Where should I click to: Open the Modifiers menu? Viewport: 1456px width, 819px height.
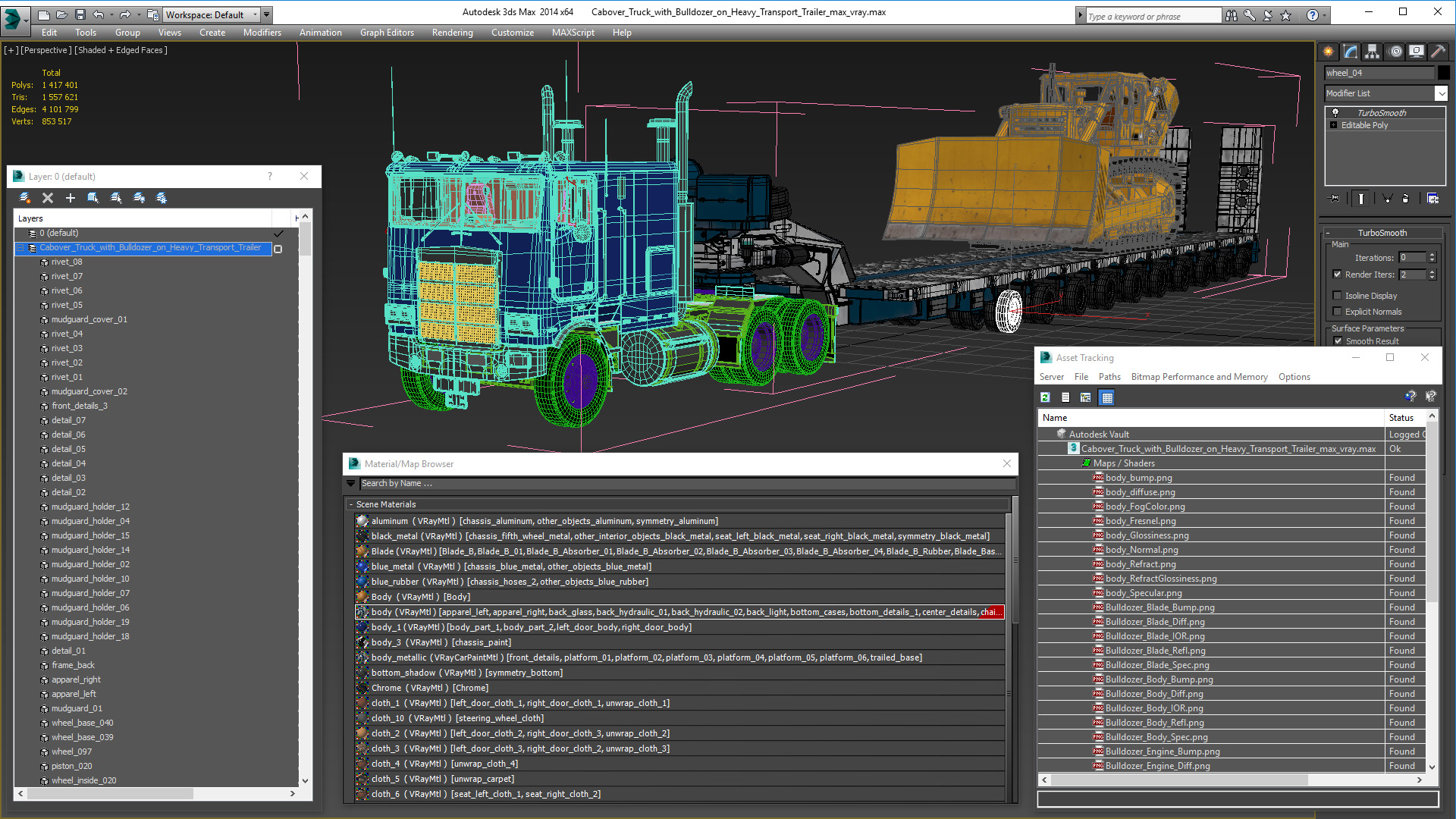[262, 33]
